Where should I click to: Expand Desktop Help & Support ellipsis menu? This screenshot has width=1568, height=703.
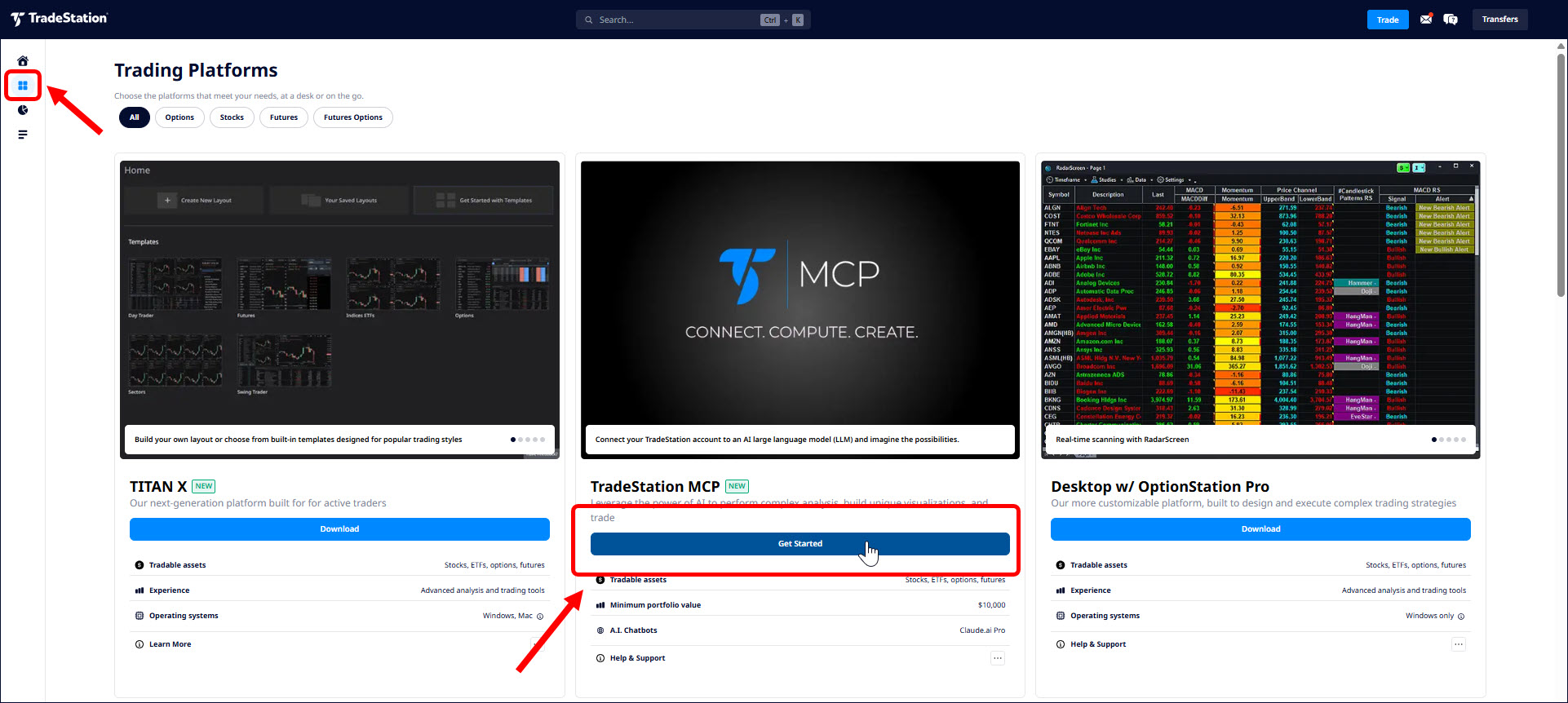1458,644
